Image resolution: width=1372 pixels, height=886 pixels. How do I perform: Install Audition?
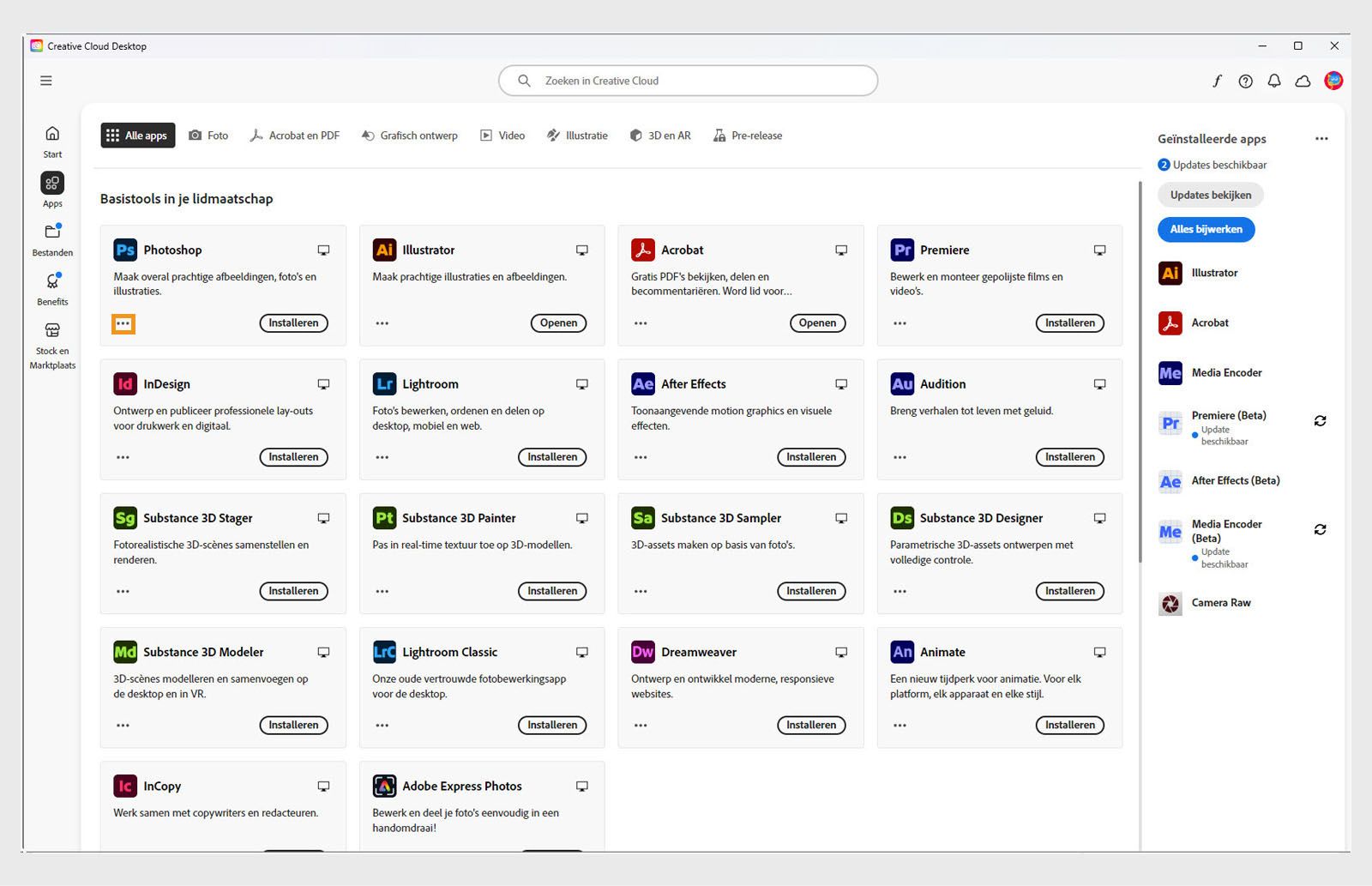pos(1070,457)
